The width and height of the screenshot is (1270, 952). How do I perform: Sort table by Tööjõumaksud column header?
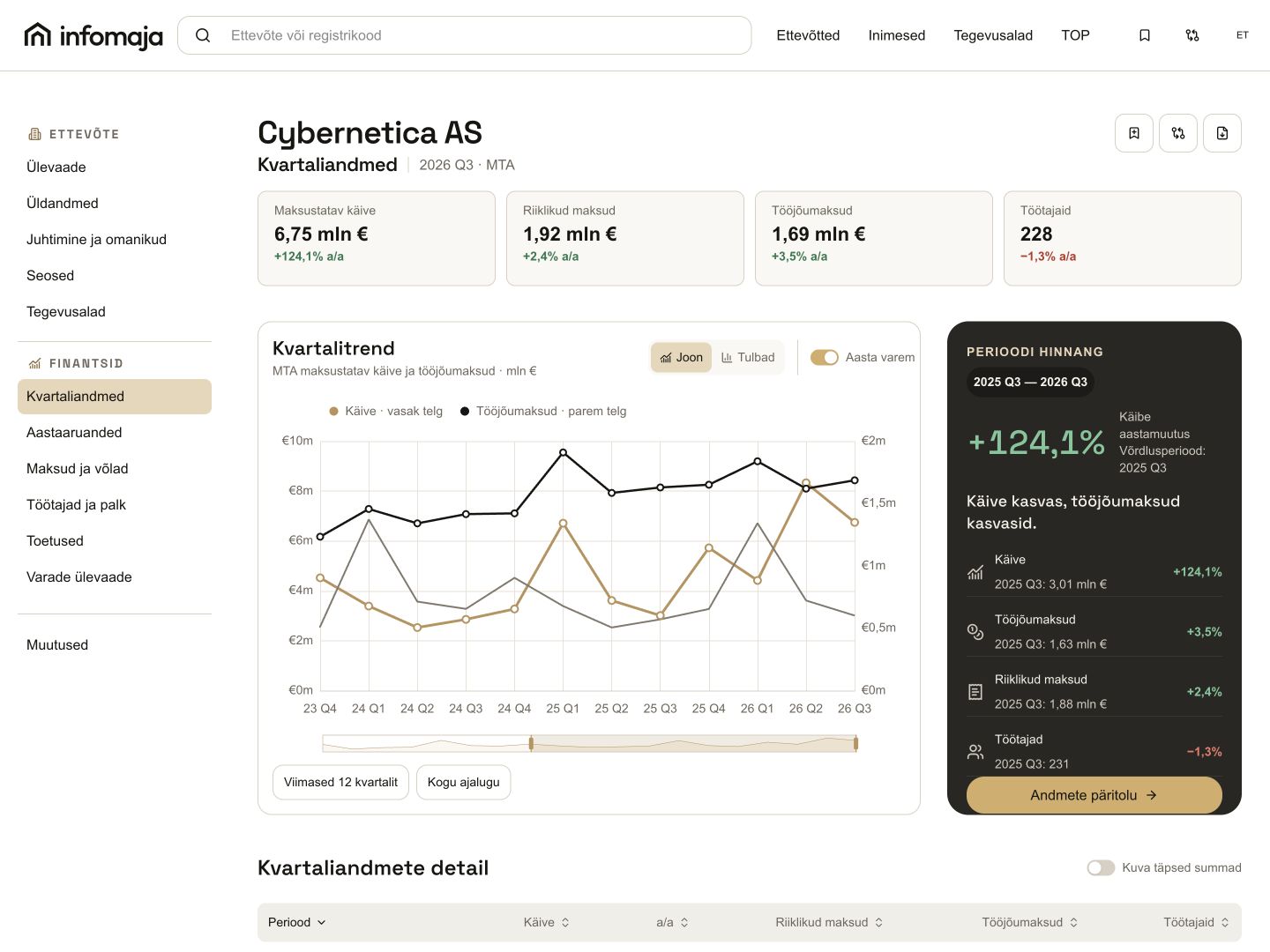1030,922
